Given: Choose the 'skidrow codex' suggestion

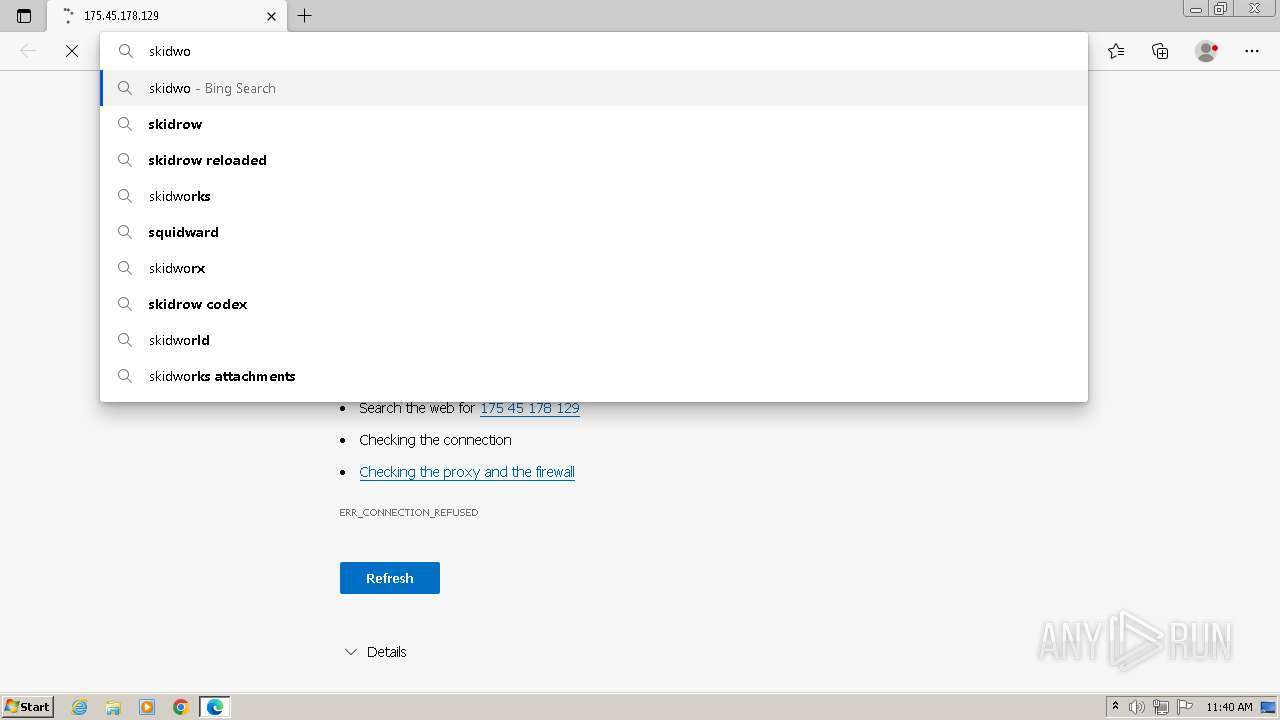Looking at the screenshot, I should tap(594, 304).
